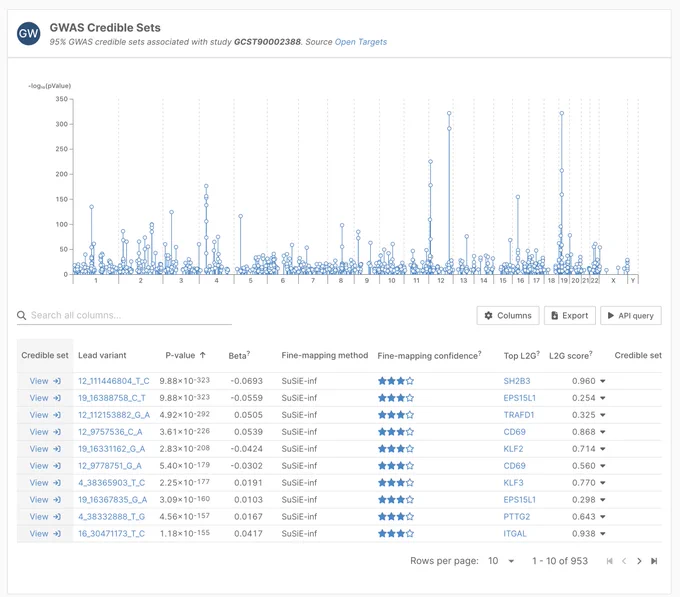Expand L2G score 0.770 dropdown arrow
This screenshot has height=597, width=680.
(602, 483)
